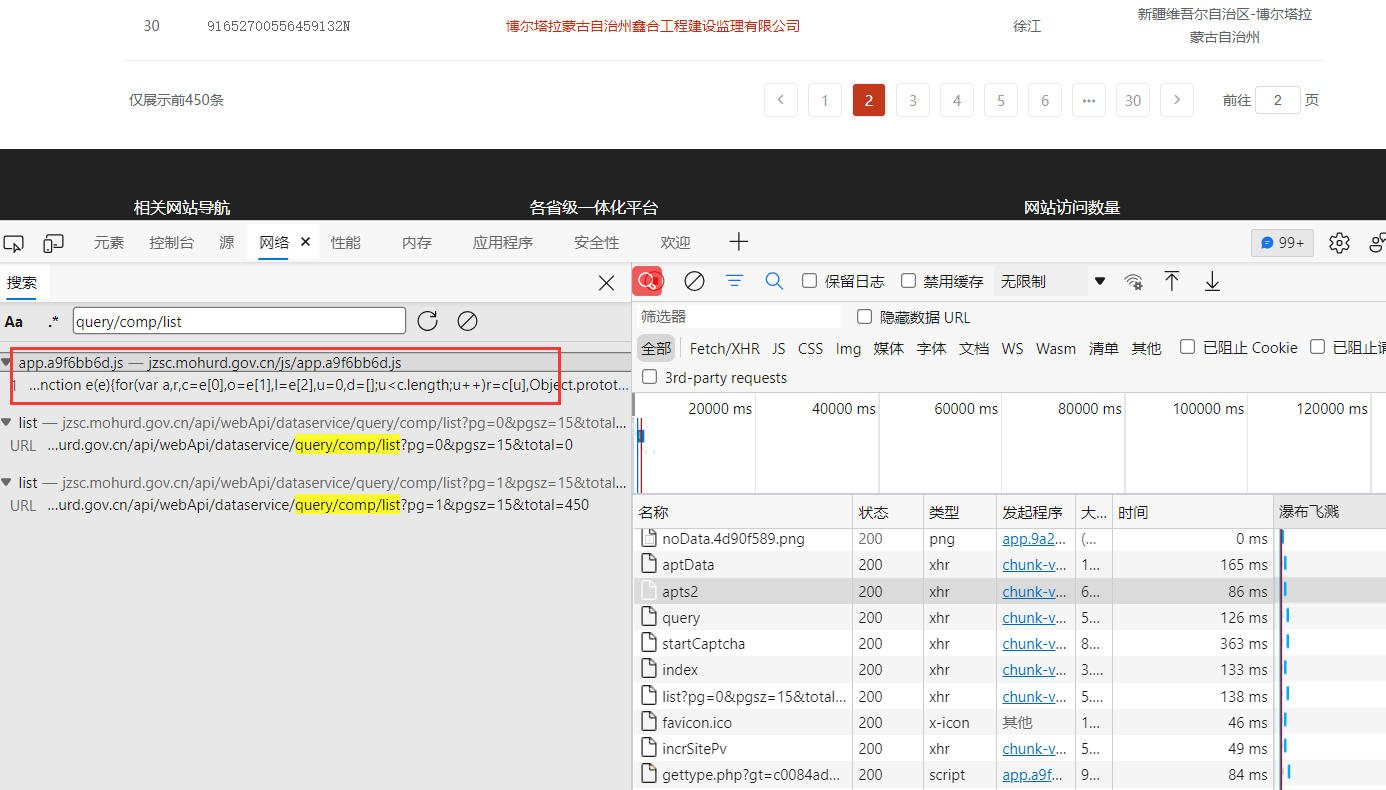
Task: Collapse the pg=0 list search result
Action: tap(7, 423)
